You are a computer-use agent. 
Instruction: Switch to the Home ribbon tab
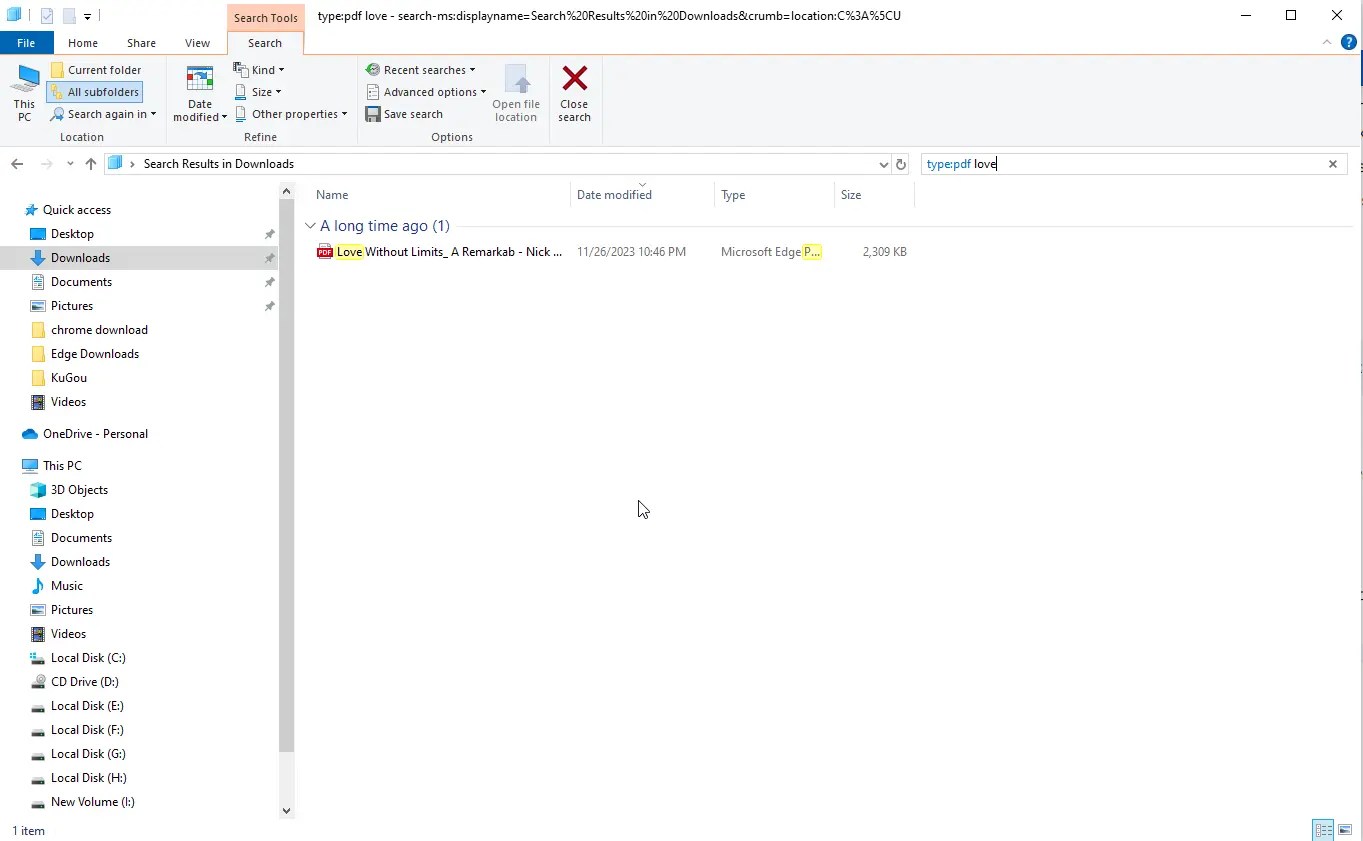(82, 42)
